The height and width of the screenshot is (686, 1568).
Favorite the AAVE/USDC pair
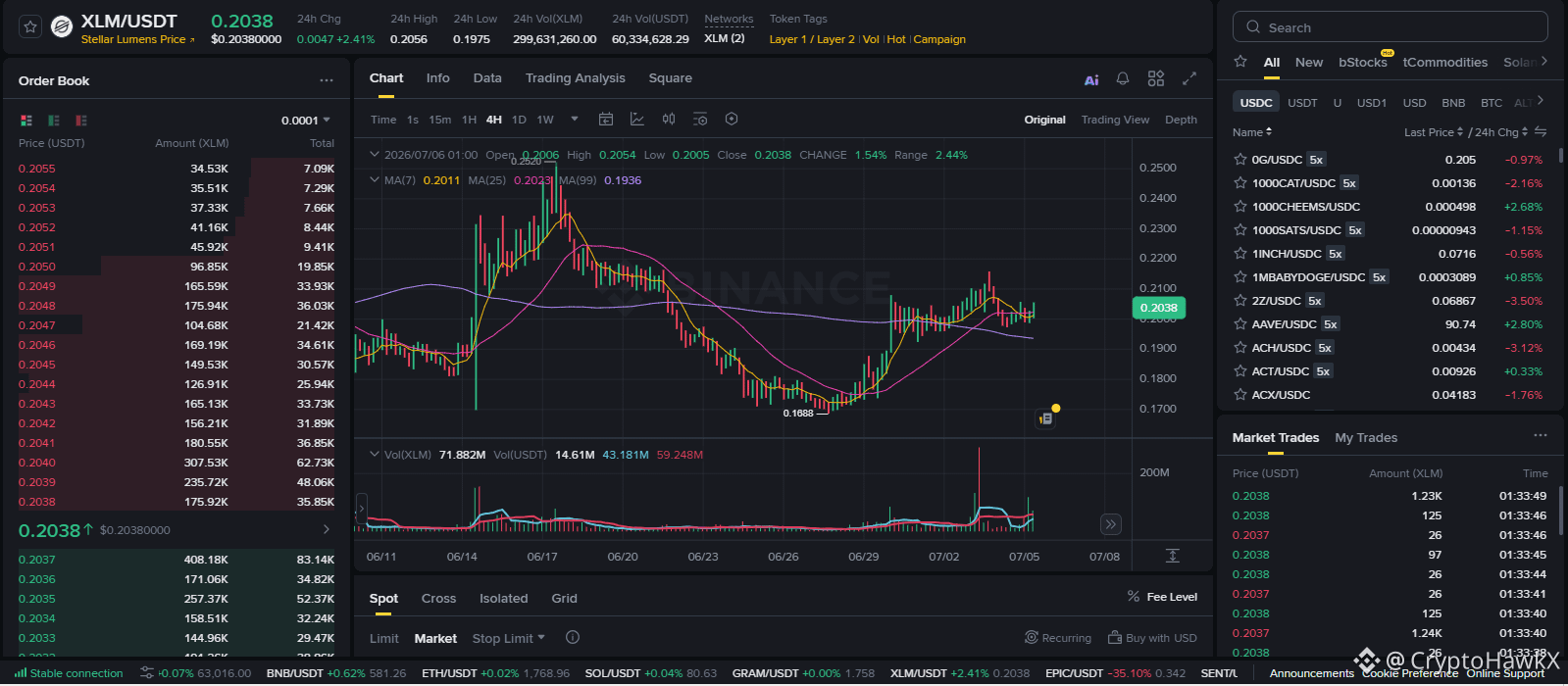coord(1239,323)
